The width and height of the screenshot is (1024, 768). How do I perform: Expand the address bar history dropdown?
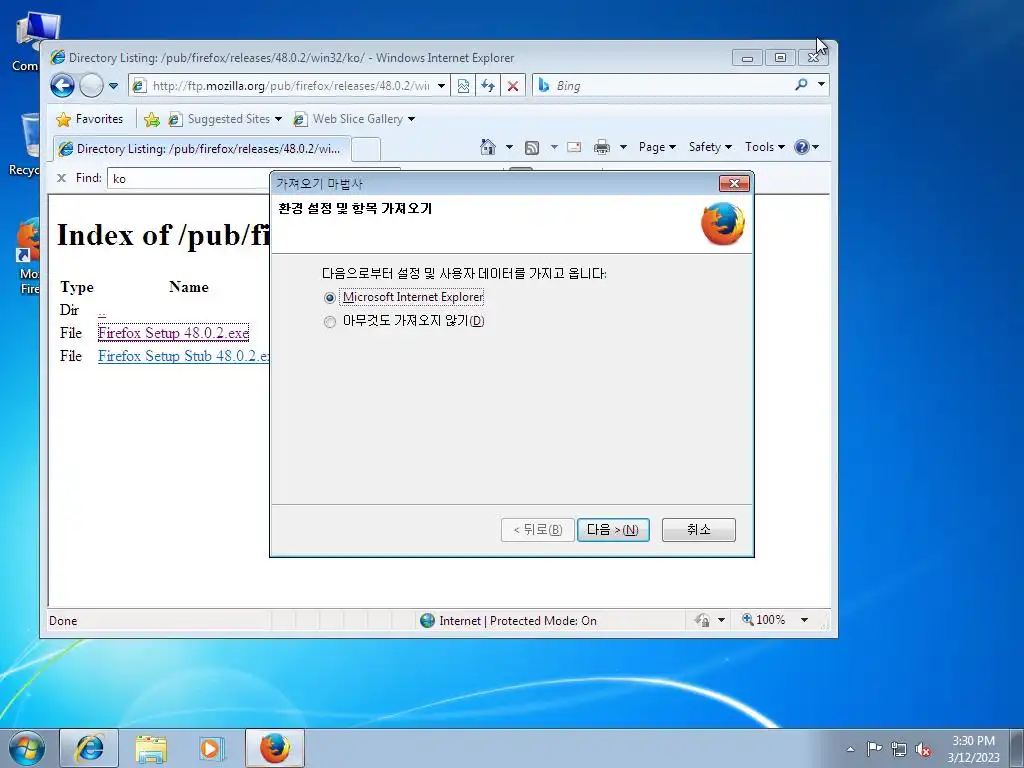(441, 86)
